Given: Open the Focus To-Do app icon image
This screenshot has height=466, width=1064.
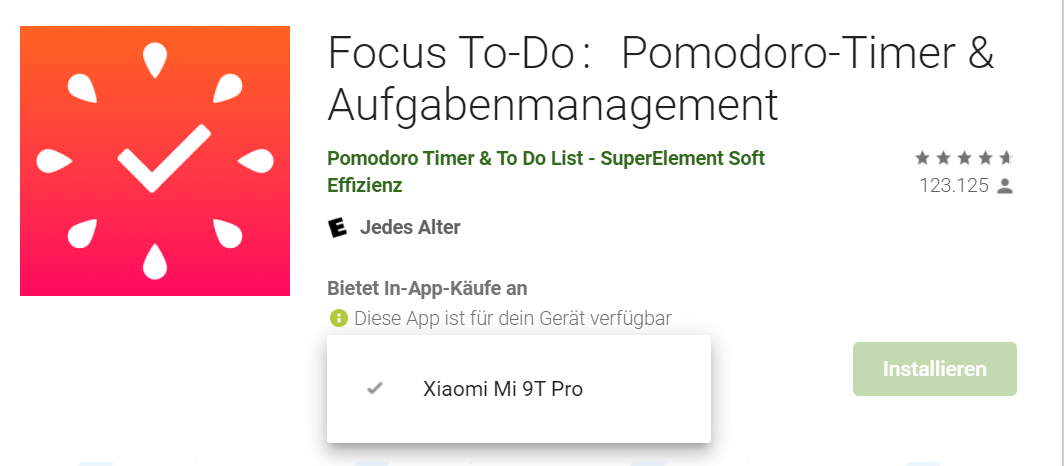Looking at the screenshot, I should click(x=155, y=161).
